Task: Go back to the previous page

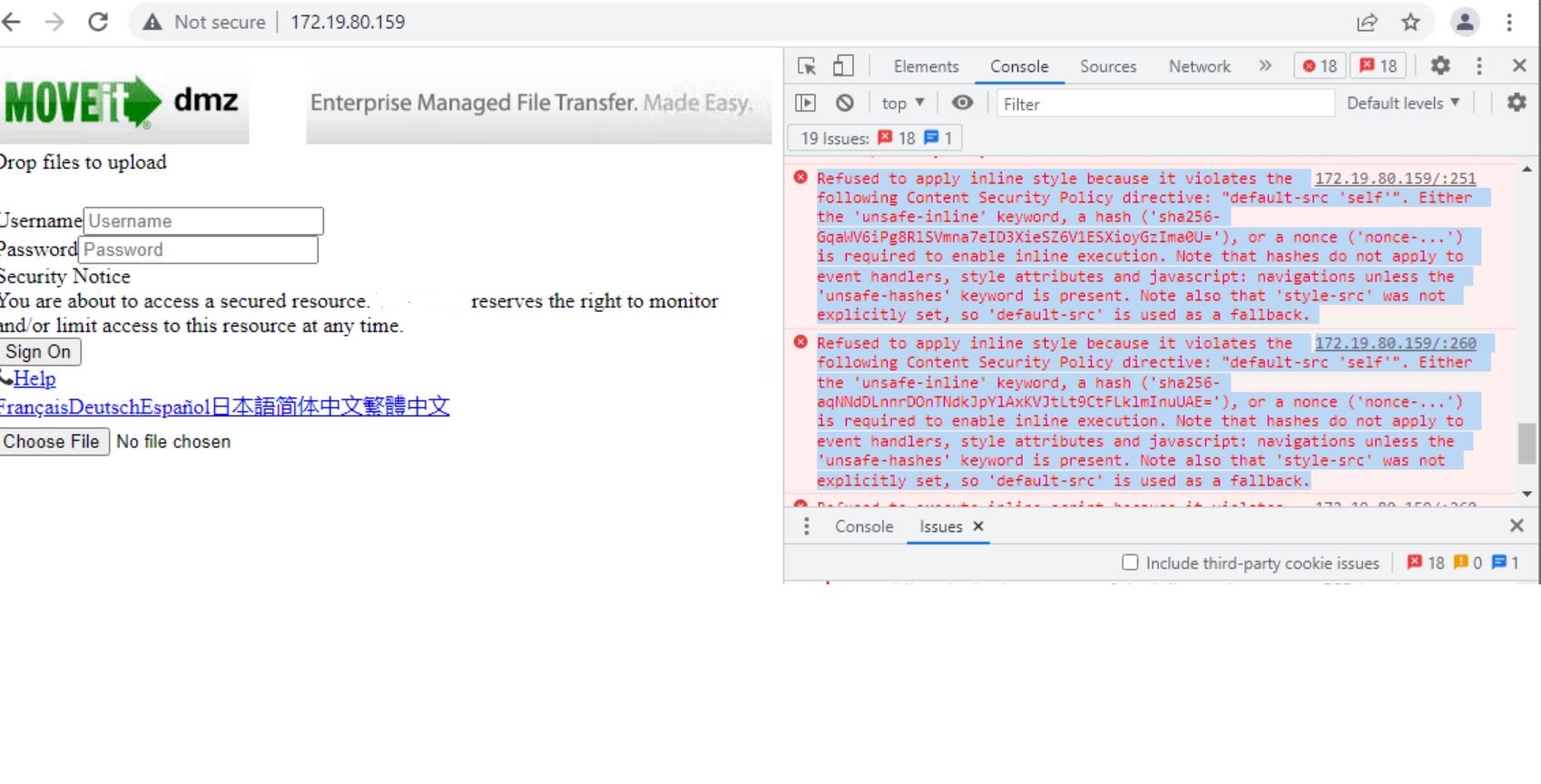Action: pyautogui.click(x=11, y=22)
